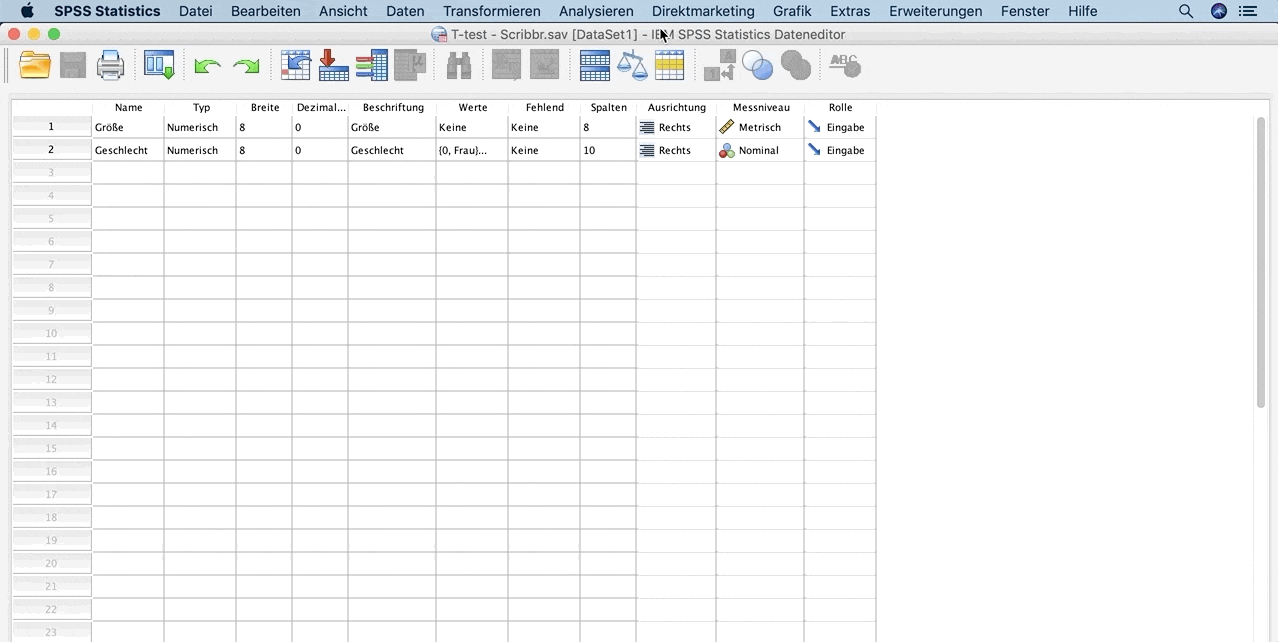The height and width of the screenshot is (642, 1278).
Task: Click the Name cell containing Größe
Action: (128, 127)
